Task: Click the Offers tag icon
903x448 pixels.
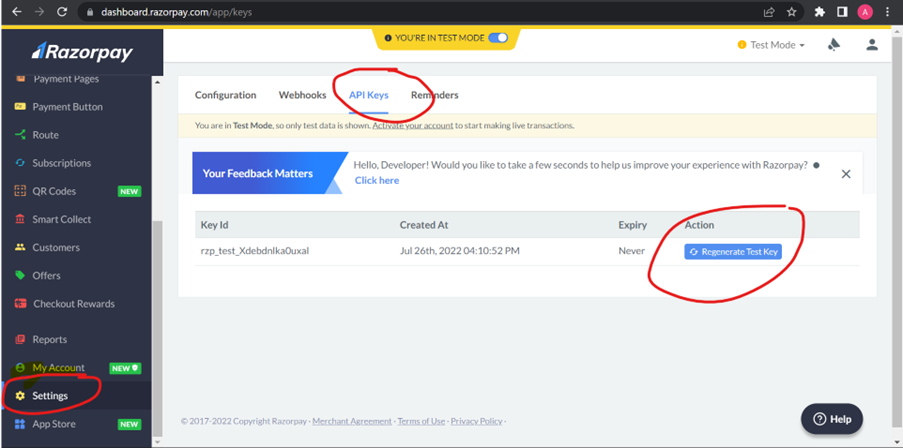Action: point(20,275)
